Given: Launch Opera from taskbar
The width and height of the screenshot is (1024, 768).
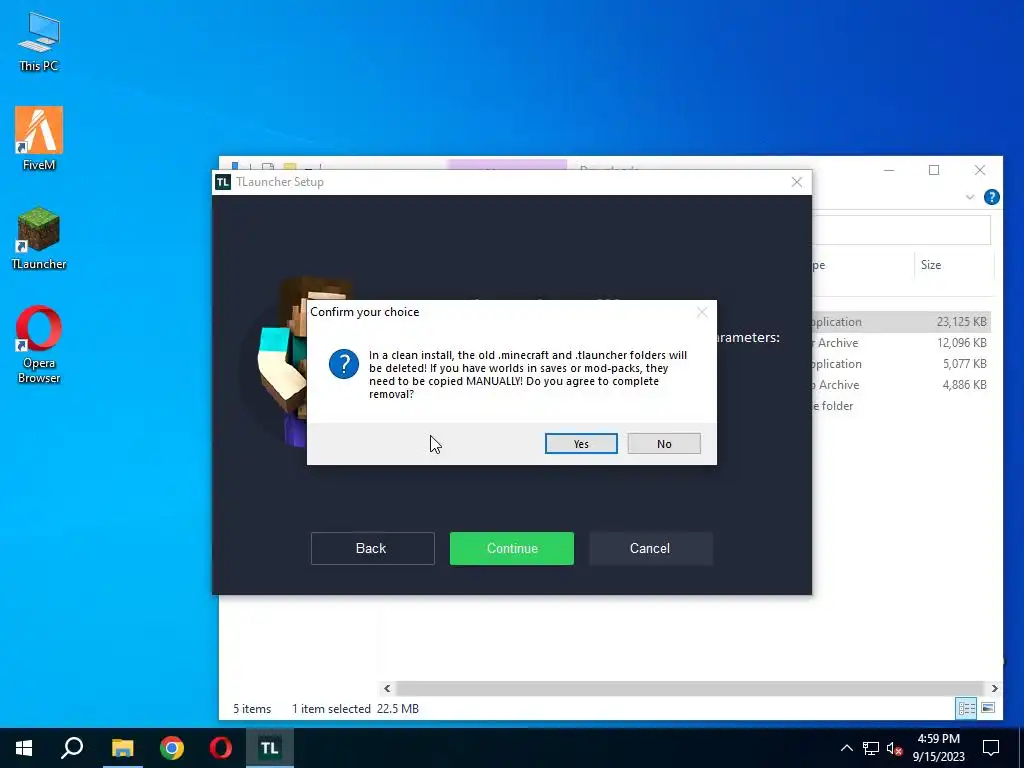Looking at the screenshot, I should click(221, 748).
